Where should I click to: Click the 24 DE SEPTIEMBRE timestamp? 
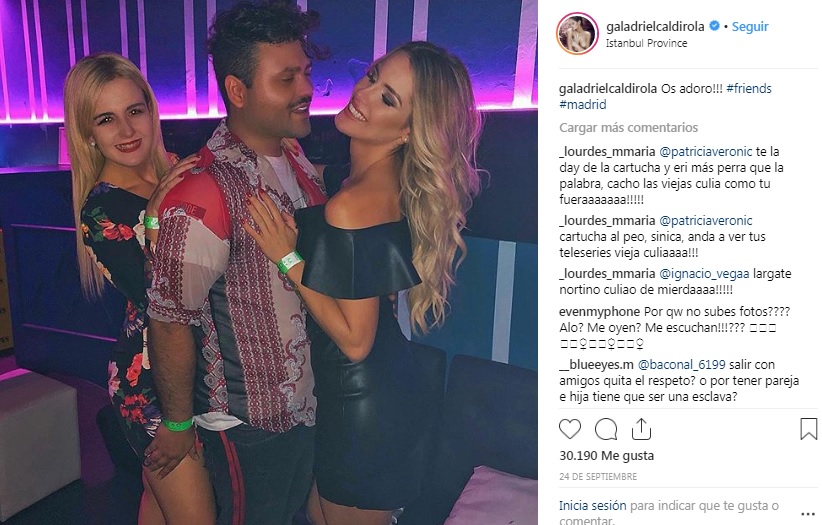click(x=598, y=477)
